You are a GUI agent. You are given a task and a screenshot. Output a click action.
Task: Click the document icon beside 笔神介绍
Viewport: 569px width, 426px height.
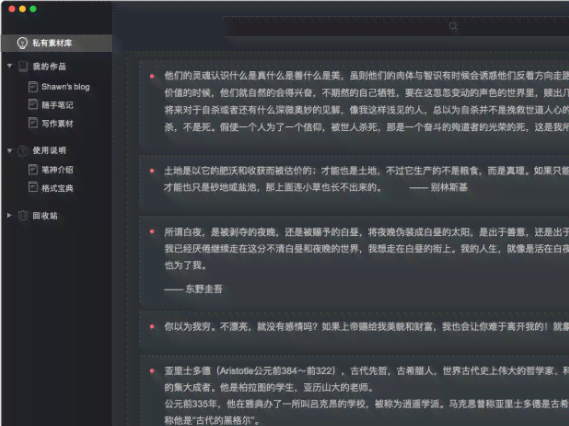(33, 169)
